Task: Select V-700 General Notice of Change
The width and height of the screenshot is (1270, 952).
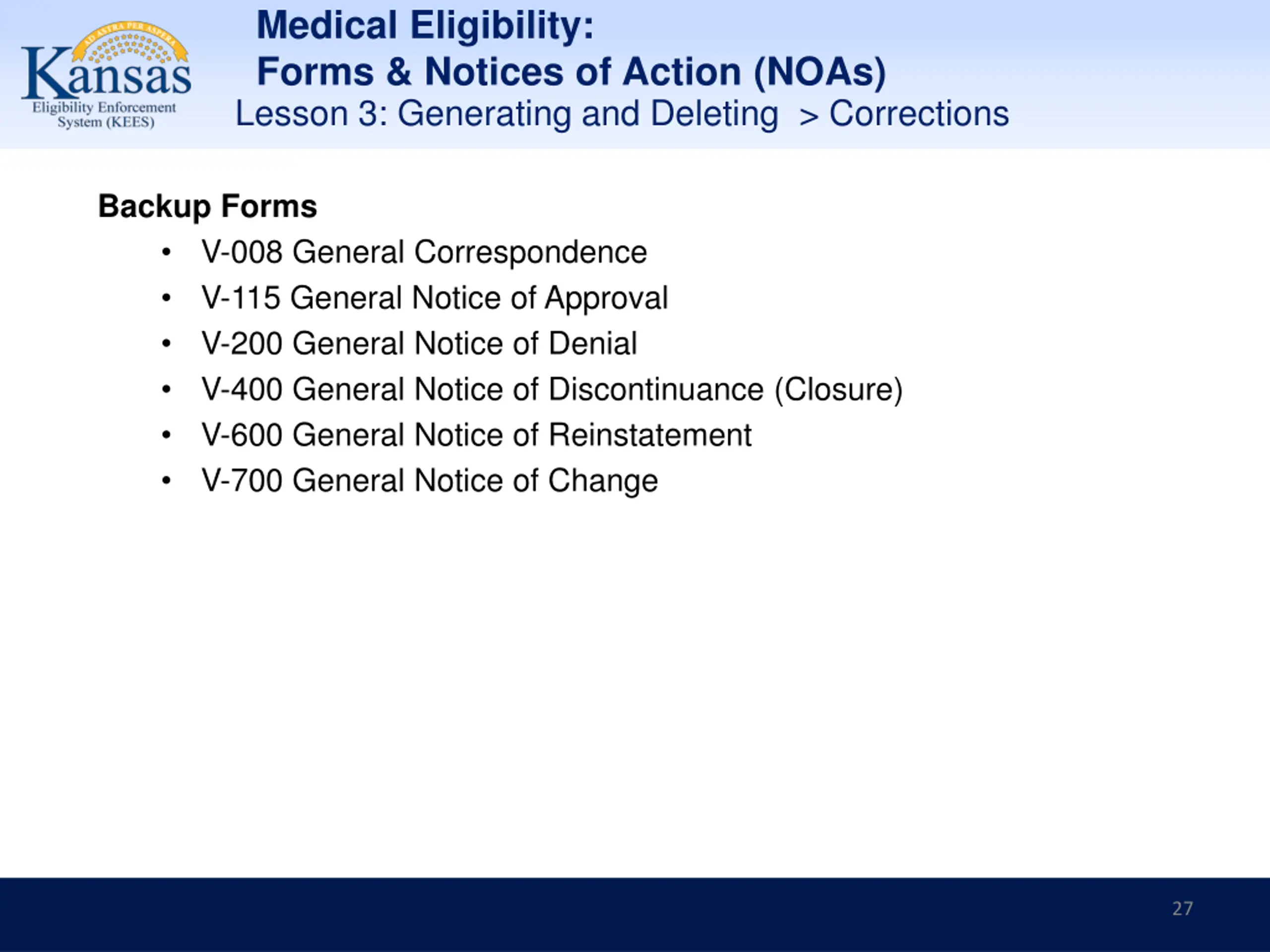Action: pyautogui.click(x=430, y=480)
